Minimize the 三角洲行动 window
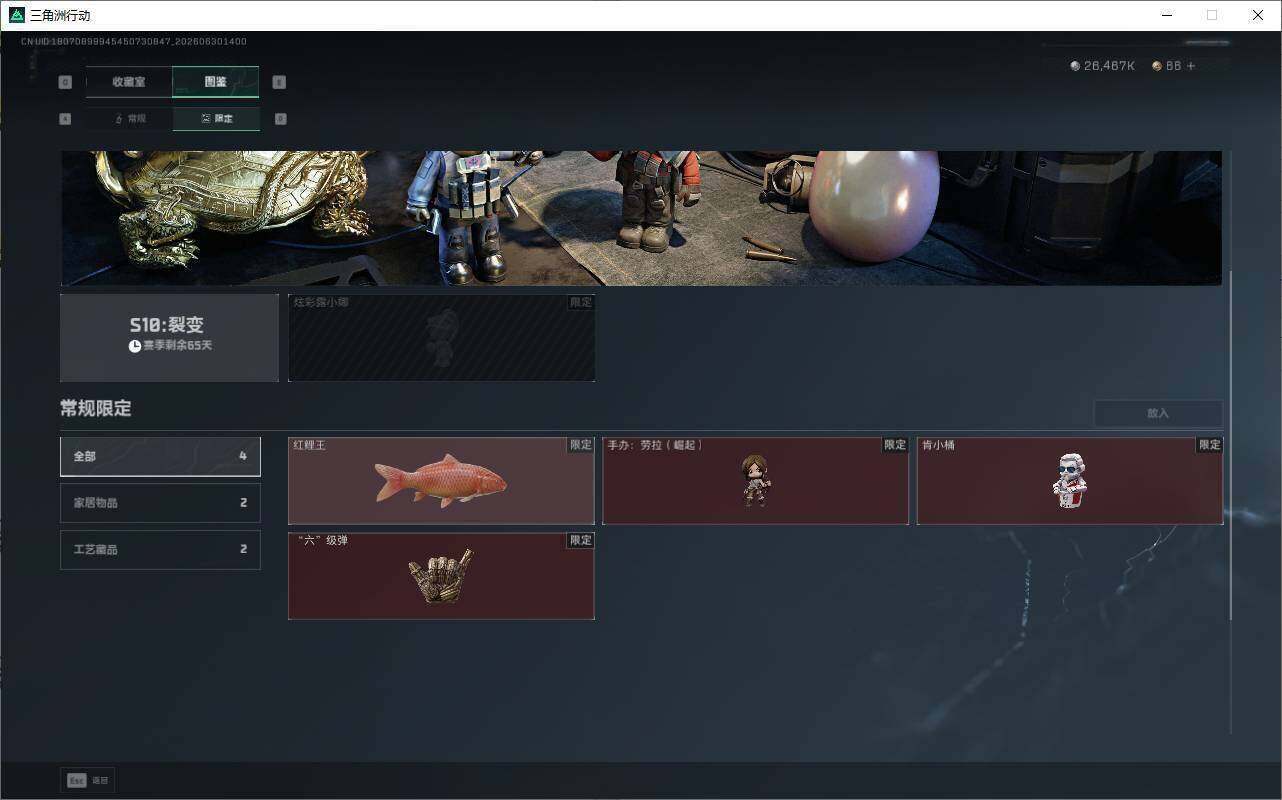The height and width of the screenshot is (800, 1282). 1166,15
